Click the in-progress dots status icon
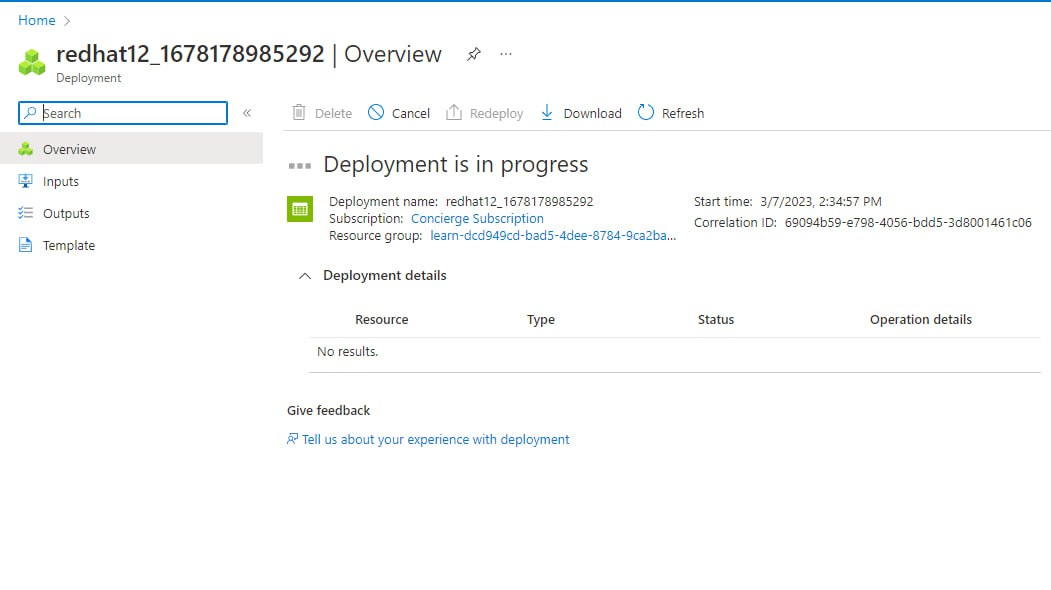The width and height of the screenshot is (1051, 590). point(300,166)
